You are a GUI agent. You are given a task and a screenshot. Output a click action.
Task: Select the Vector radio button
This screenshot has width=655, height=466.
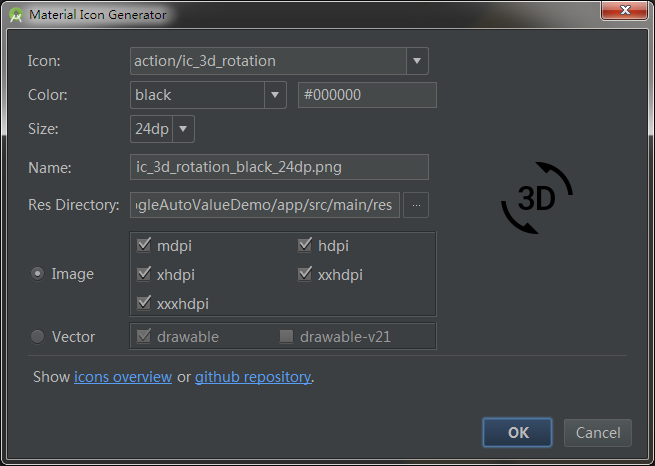(38, 337)
